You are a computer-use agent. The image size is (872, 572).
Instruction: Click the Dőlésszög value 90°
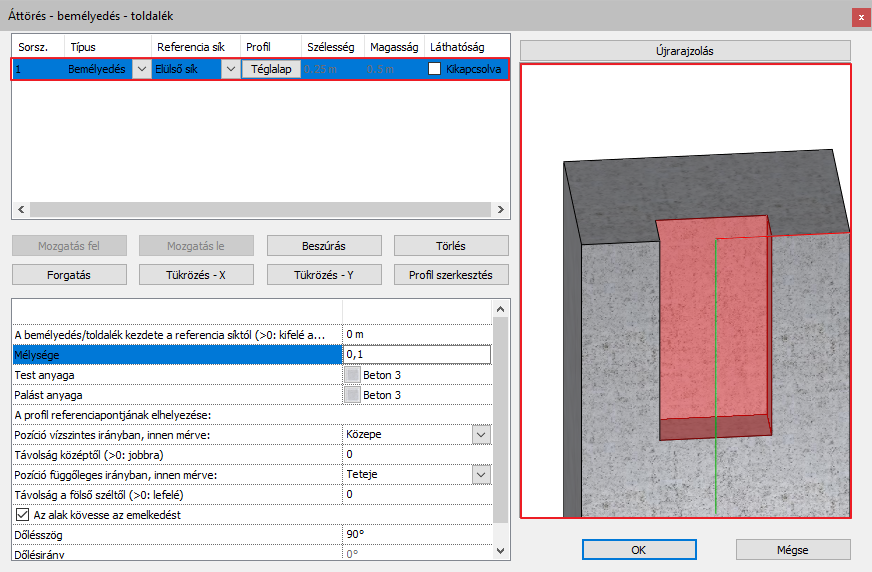417,535
